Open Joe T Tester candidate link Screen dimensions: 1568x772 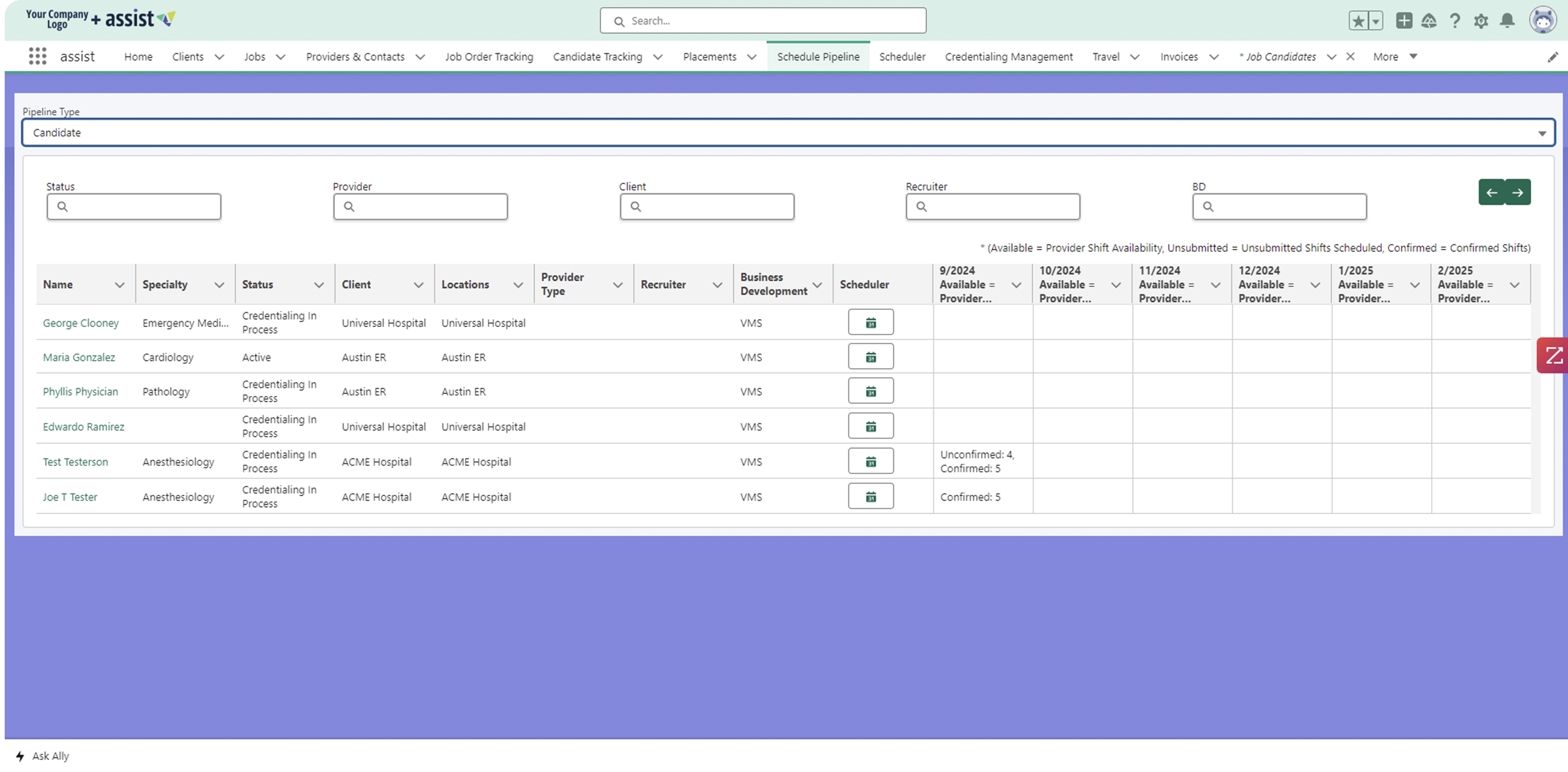[70, 498]
